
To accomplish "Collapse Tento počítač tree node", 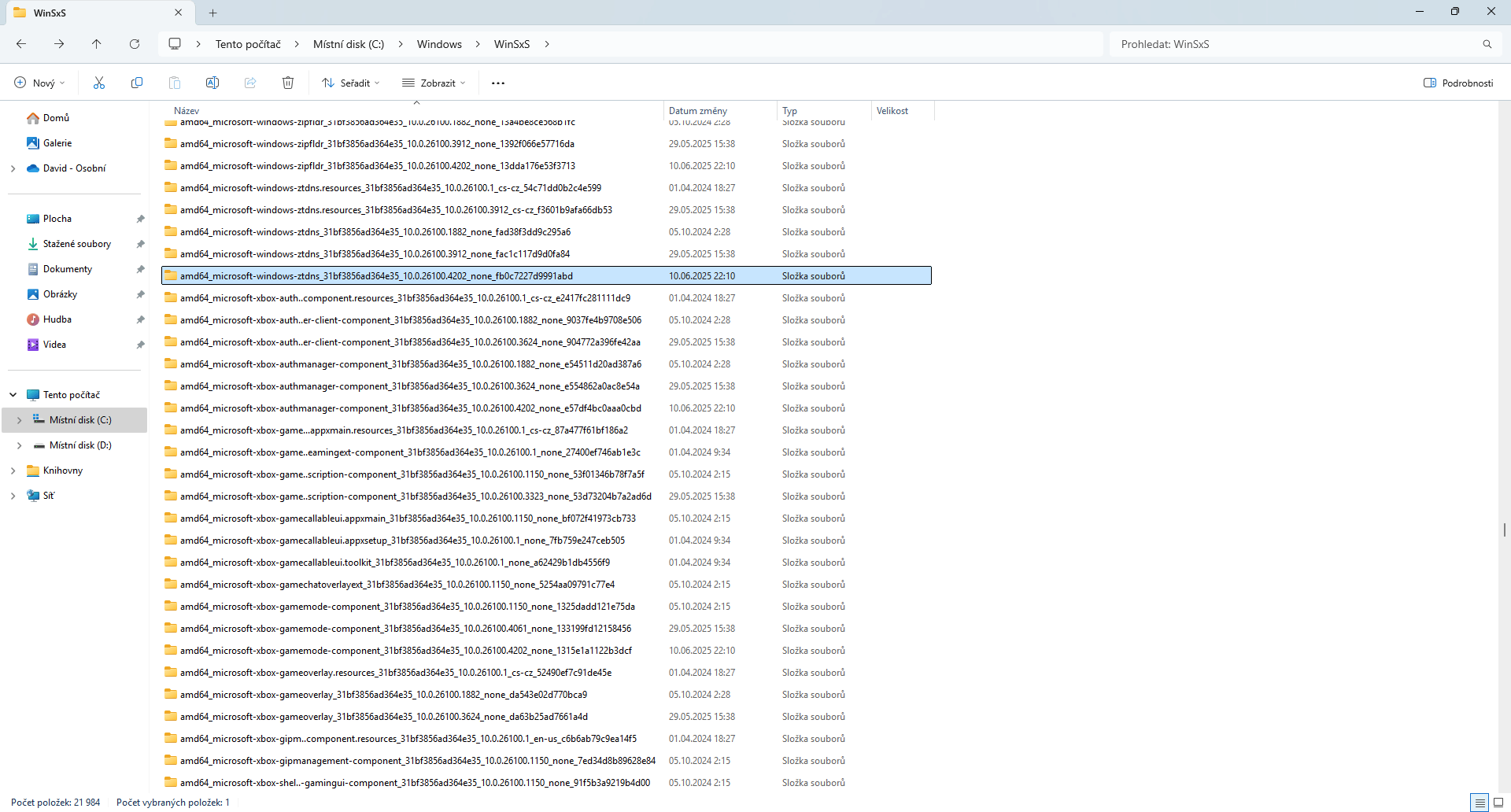I will click(13, 395).
